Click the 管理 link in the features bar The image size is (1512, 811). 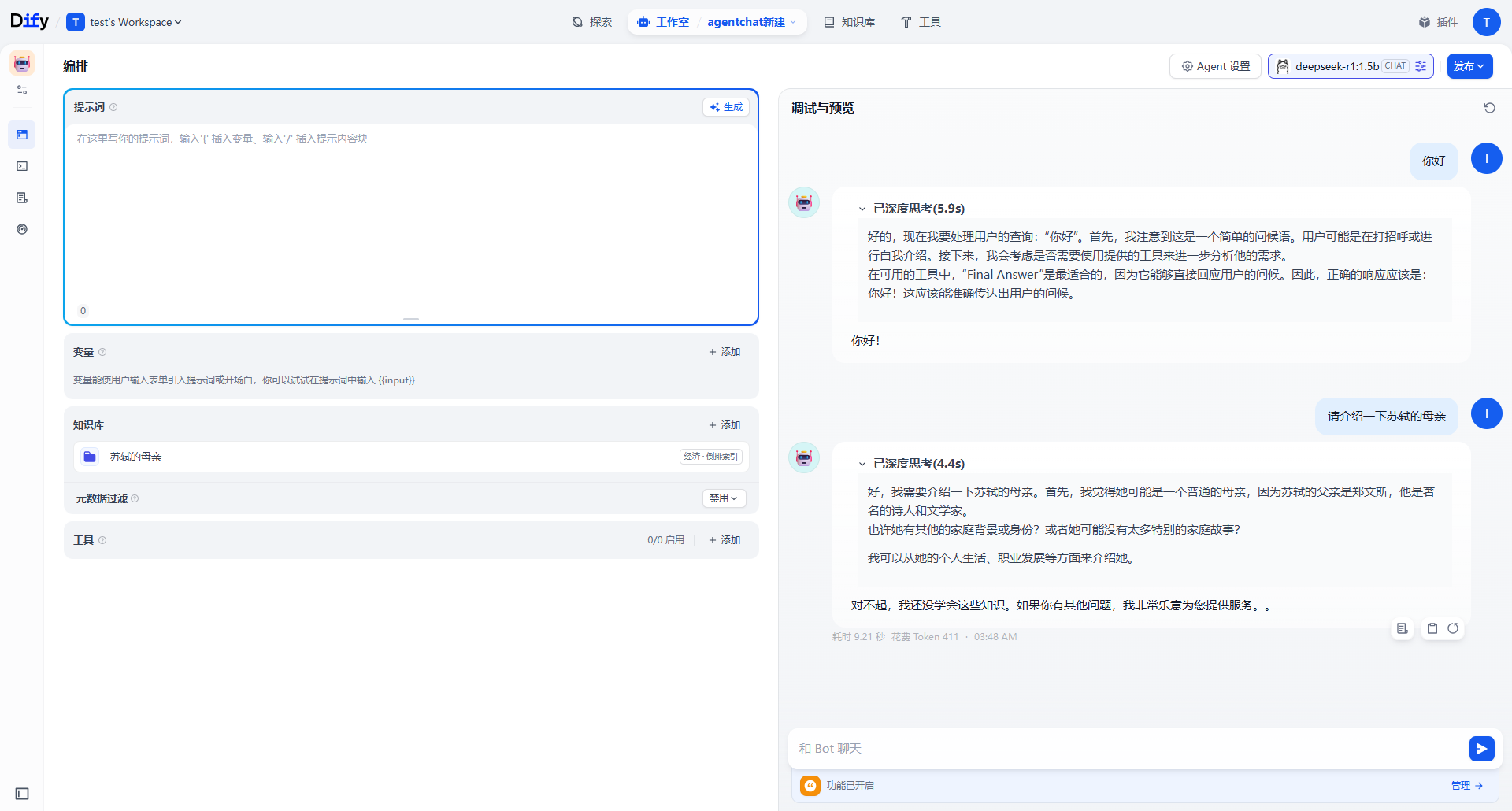click(x=1462, y=785)
